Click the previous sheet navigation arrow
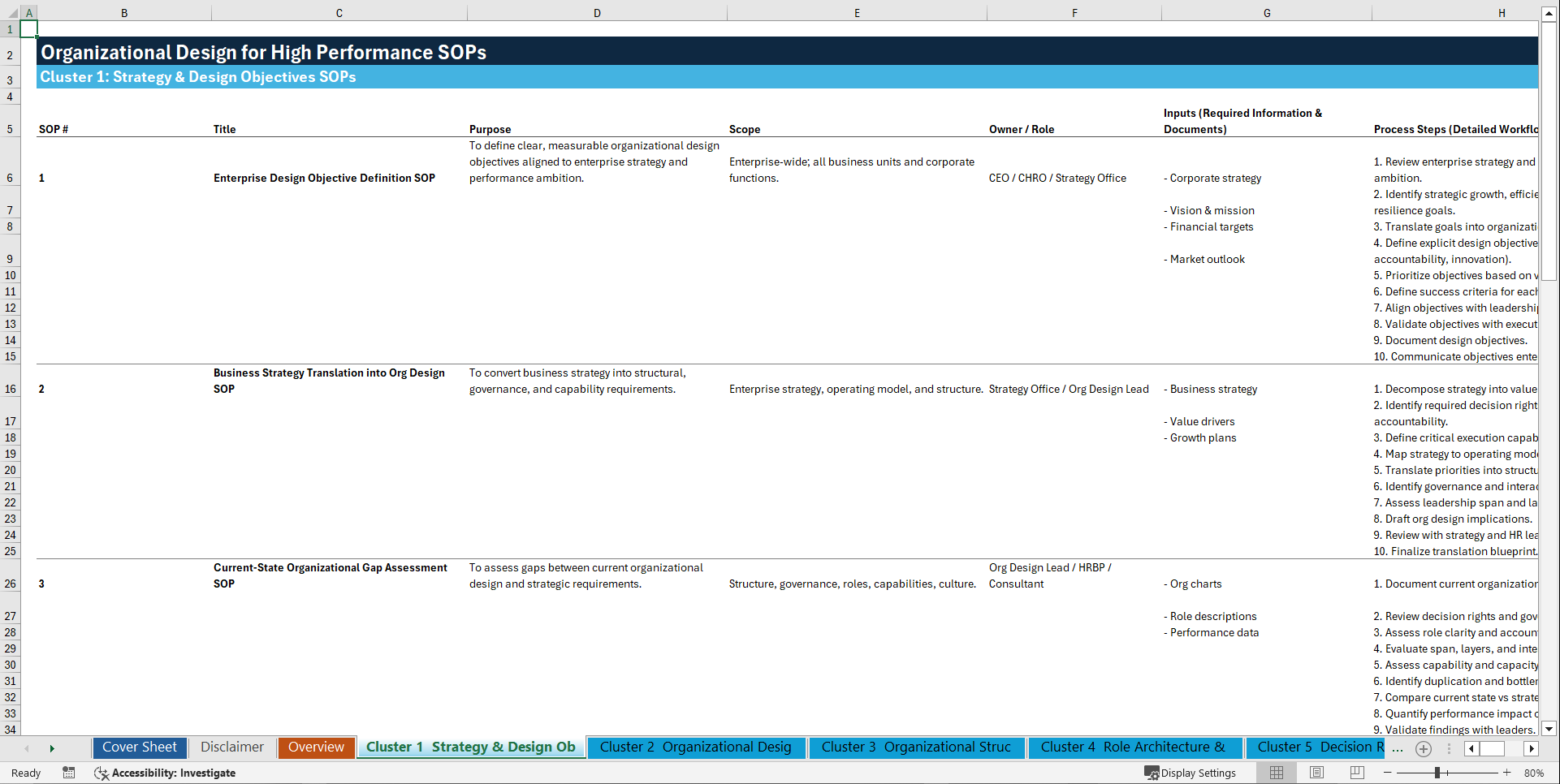This screenshot has width=1560, height=784. pos(27,748)
